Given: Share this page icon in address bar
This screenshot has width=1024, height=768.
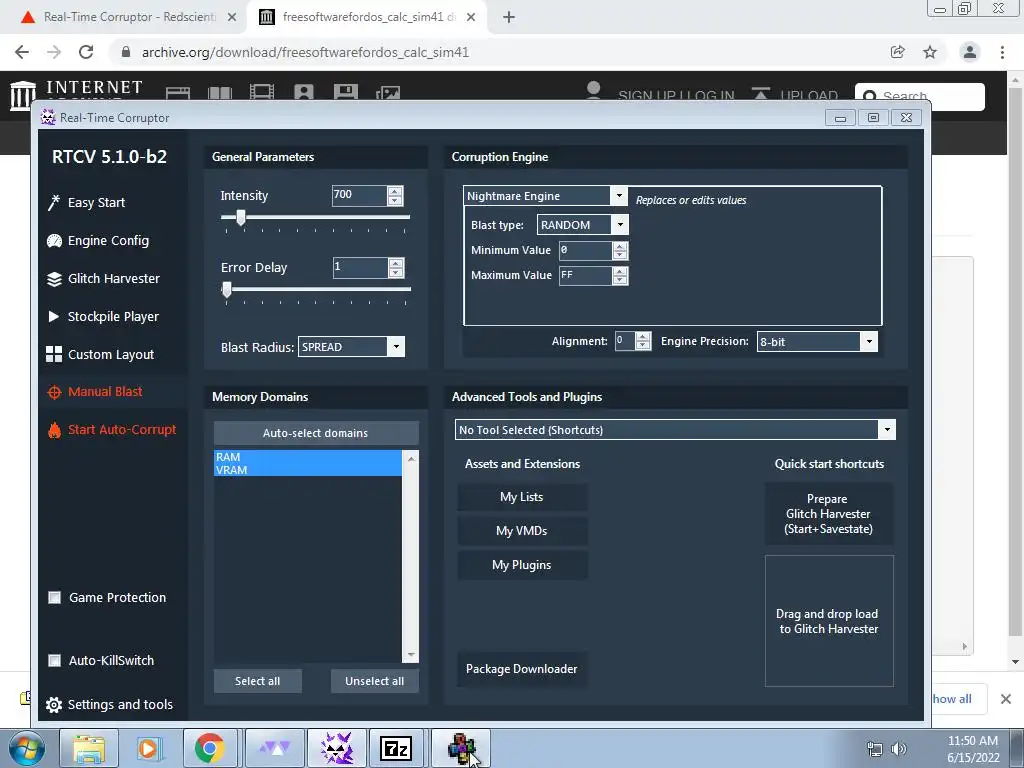Looking at the screenshot, I should tap(898, 52).
